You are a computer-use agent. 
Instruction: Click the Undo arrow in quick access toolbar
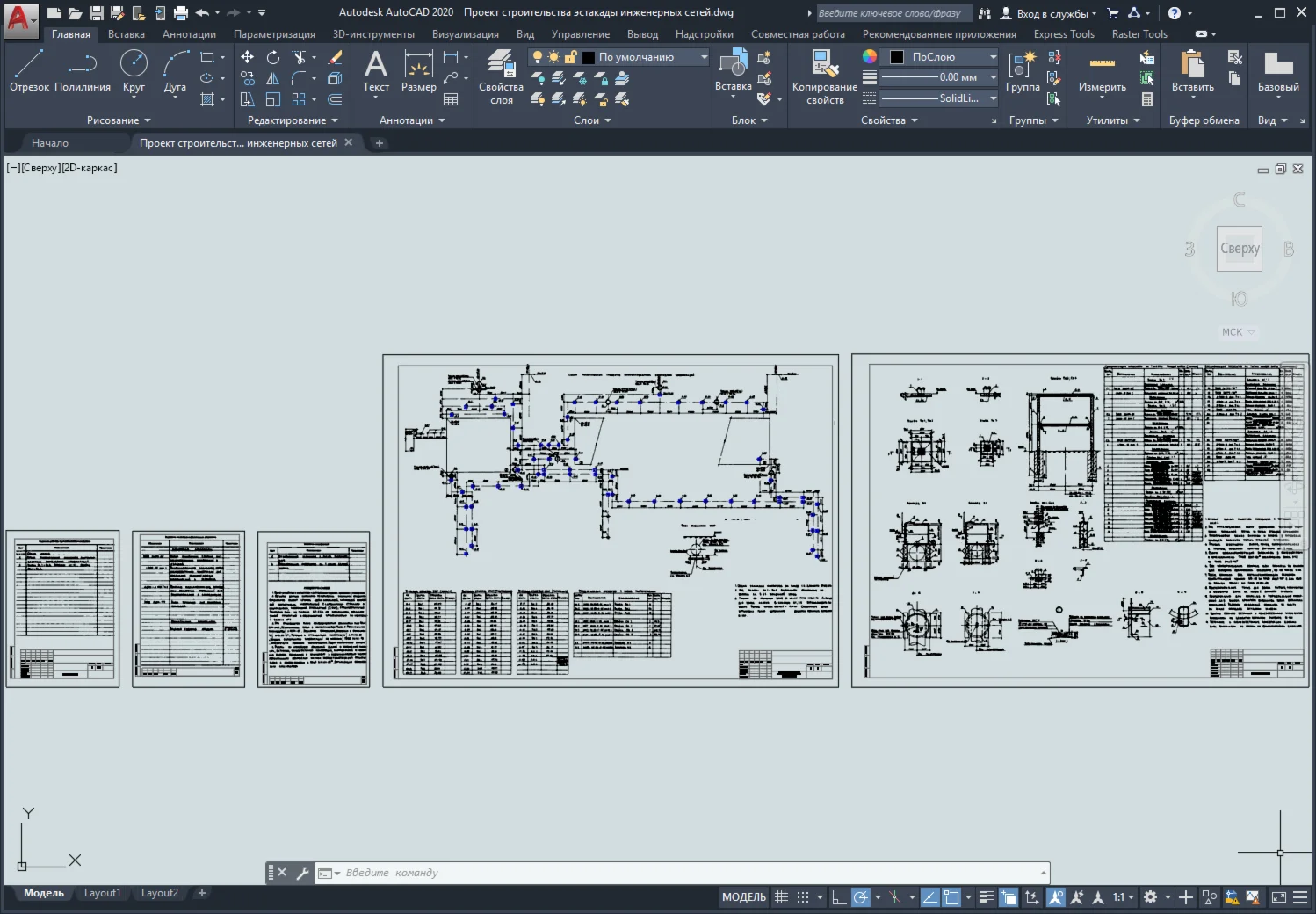point(202,13)
